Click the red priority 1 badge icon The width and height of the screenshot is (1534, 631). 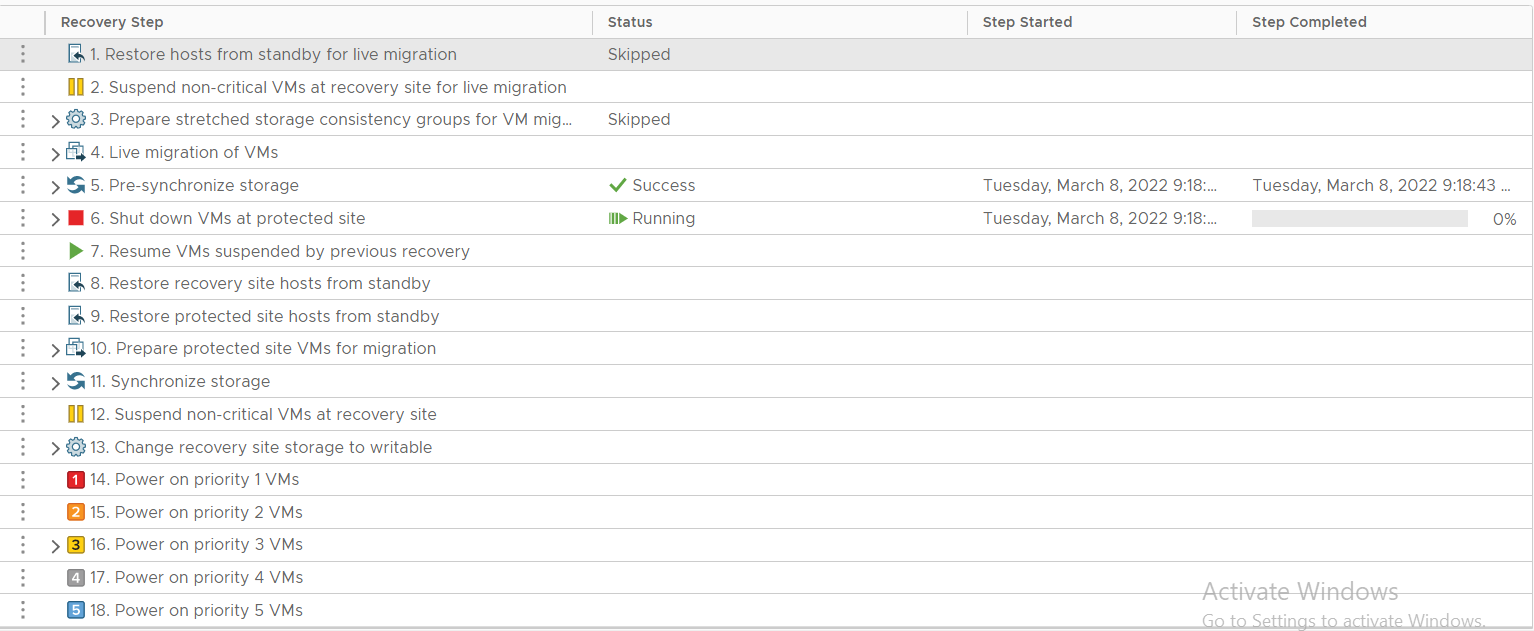(x=76, y=480)
